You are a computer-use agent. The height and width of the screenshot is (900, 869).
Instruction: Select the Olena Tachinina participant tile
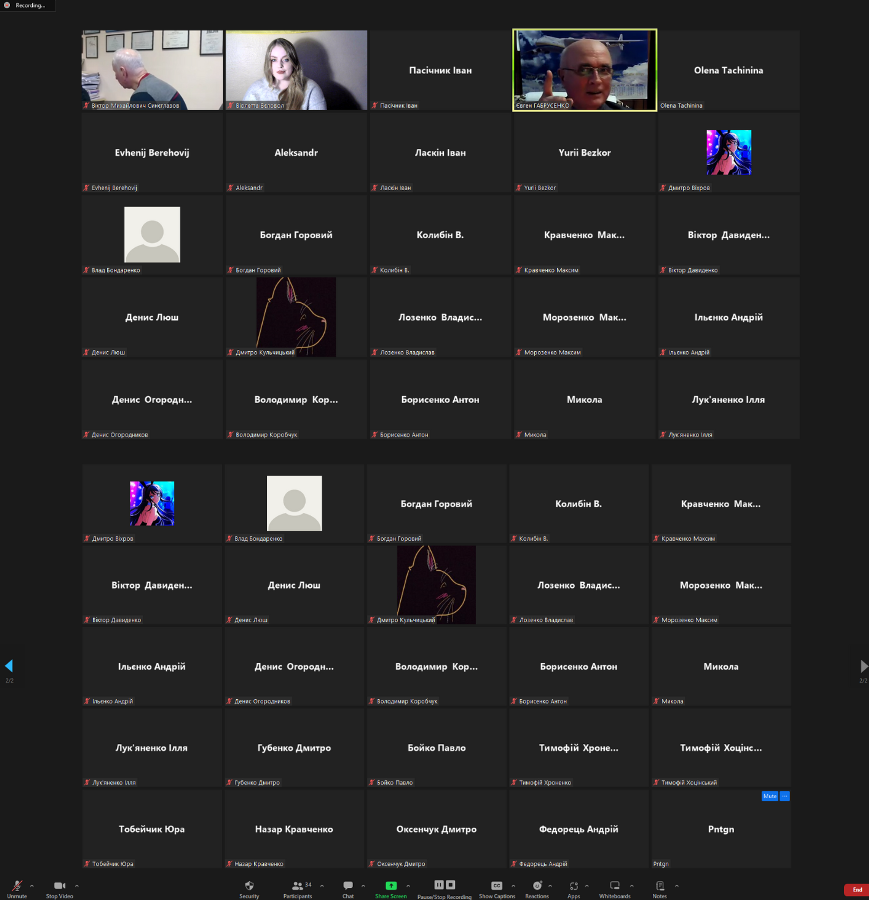tap(728, 70)
